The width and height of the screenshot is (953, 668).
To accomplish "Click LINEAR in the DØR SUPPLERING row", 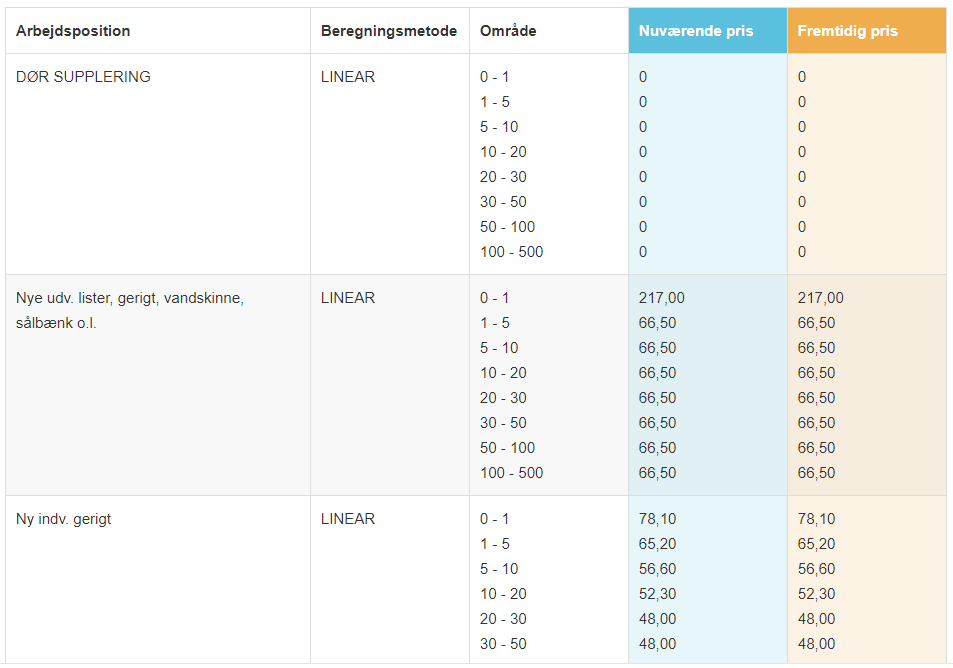I will click(348, 77).
